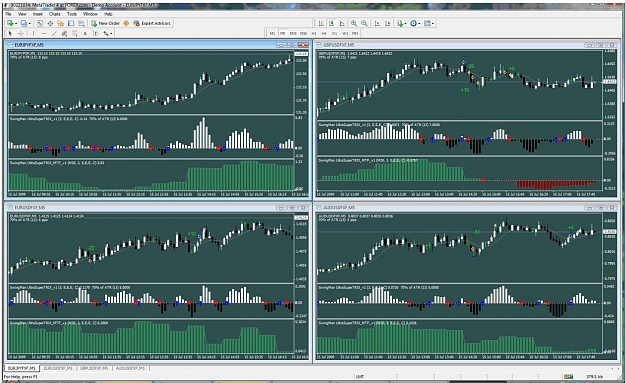Expand the Periods dropdown arrow
The height and width of the screenshot is (383, 625).
(x=420, y=24)
